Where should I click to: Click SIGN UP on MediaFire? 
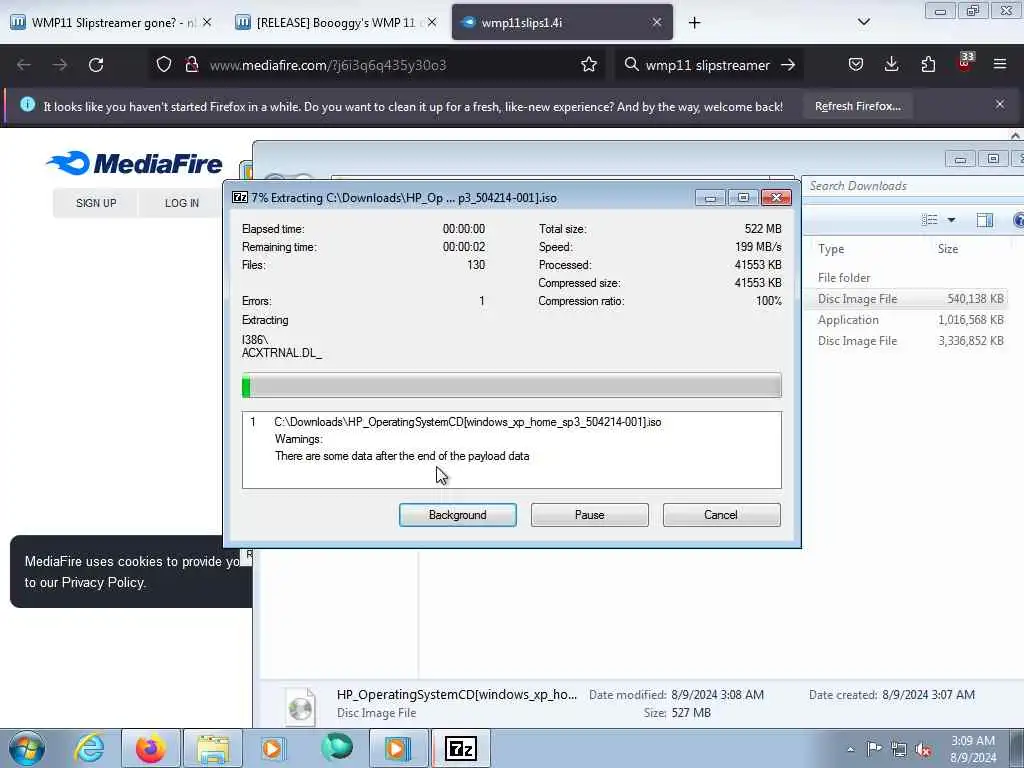[x=96, y=203]
